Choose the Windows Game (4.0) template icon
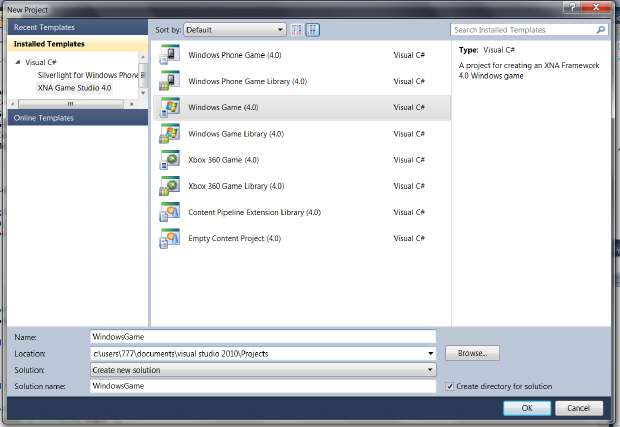This screenshot has height=427, width=620. coord(170,107)
